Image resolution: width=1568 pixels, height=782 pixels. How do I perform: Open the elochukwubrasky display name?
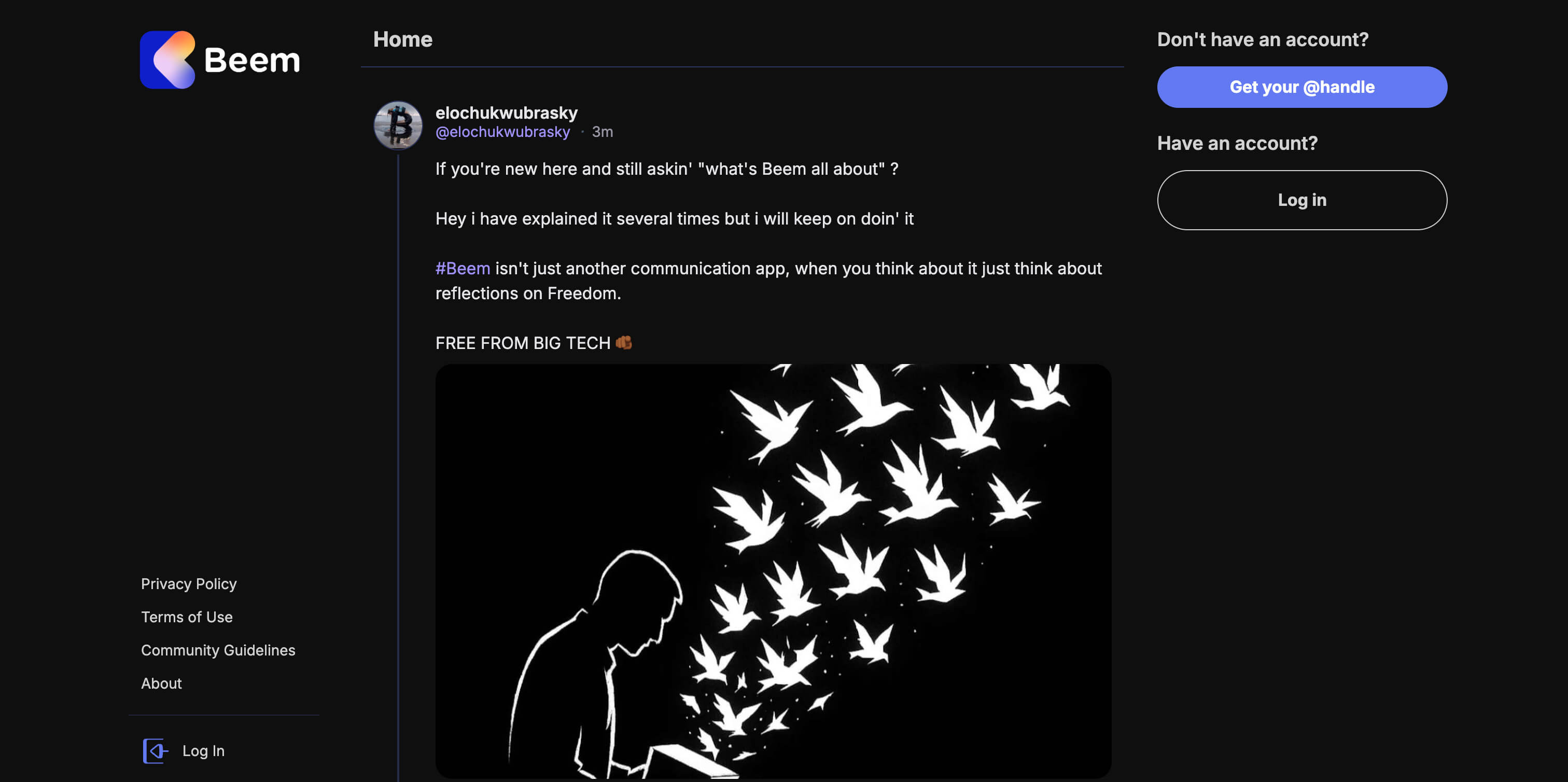[x=506, y=113]
